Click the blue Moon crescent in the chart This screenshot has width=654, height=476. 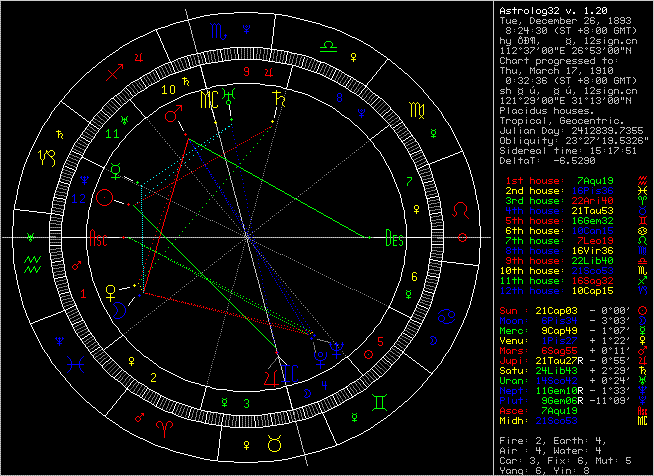click(119, 310)
